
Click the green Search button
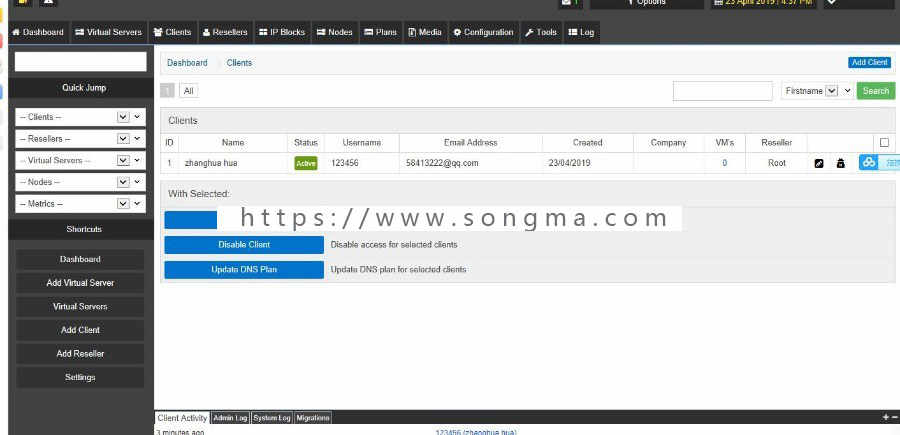(x=876, y=91)
